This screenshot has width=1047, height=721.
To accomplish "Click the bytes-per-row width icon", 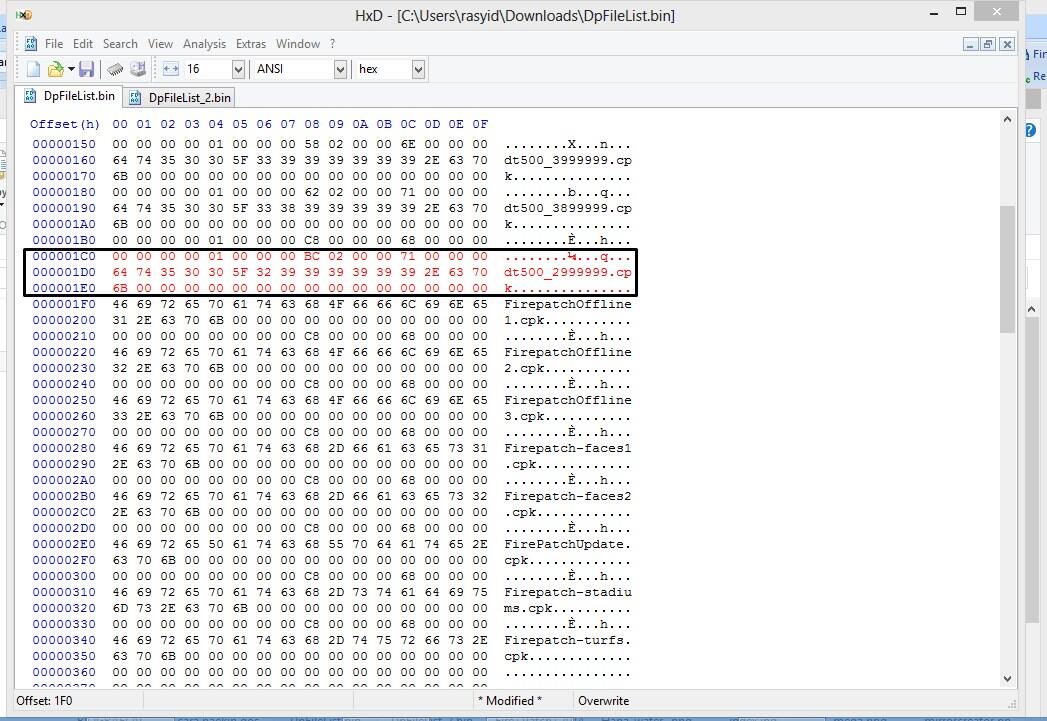I will [170, 69].
